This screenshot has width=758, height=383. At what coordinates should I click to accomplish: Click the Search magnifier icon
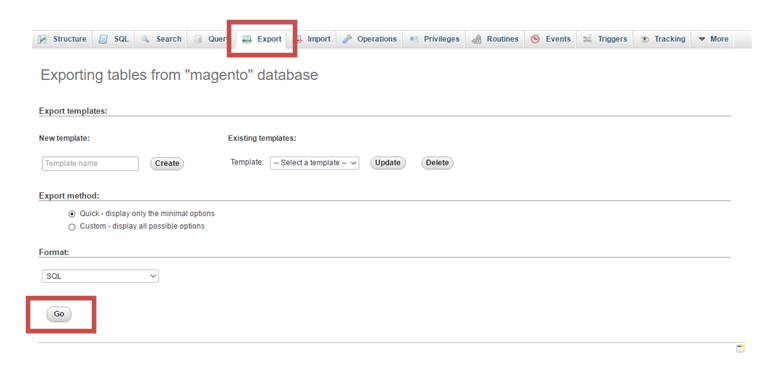[145, 39]
